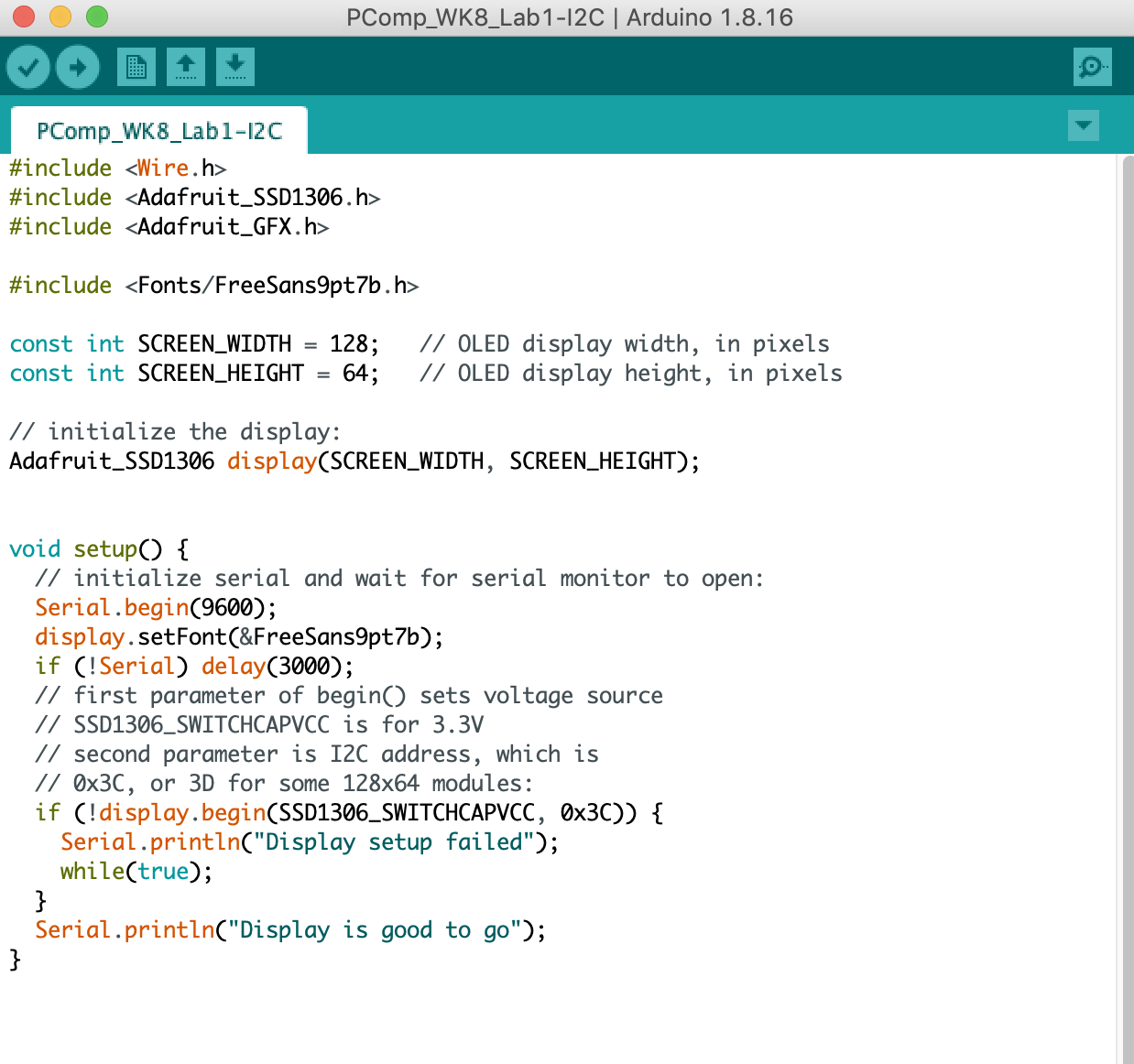
Task: Open a sketch using the up-arrow icon
Action: click(186, 67)
